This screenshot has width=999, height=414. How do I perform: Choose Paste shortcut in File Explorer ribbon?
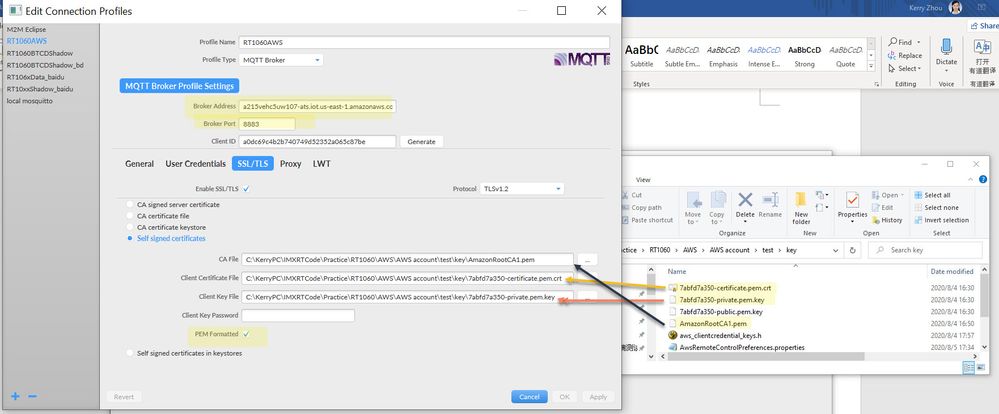647,220
